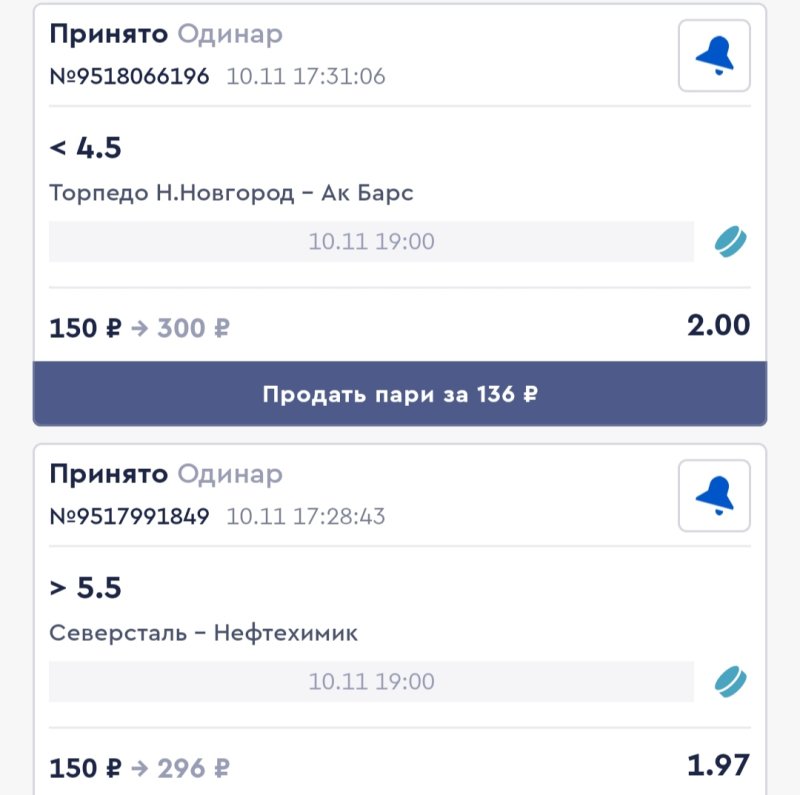Viewport: 800px width, 795px height.
Task: Select bet number №9517991849
Action: [130, 517]
